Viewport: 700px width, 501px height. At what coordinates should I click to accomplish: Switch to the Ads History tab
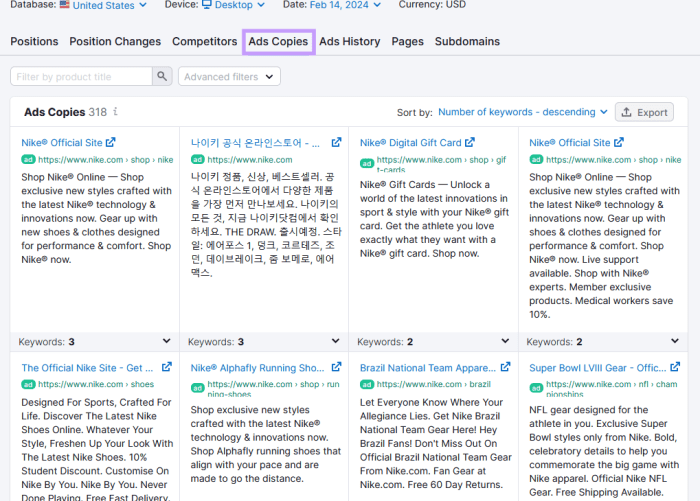(349, 42)
